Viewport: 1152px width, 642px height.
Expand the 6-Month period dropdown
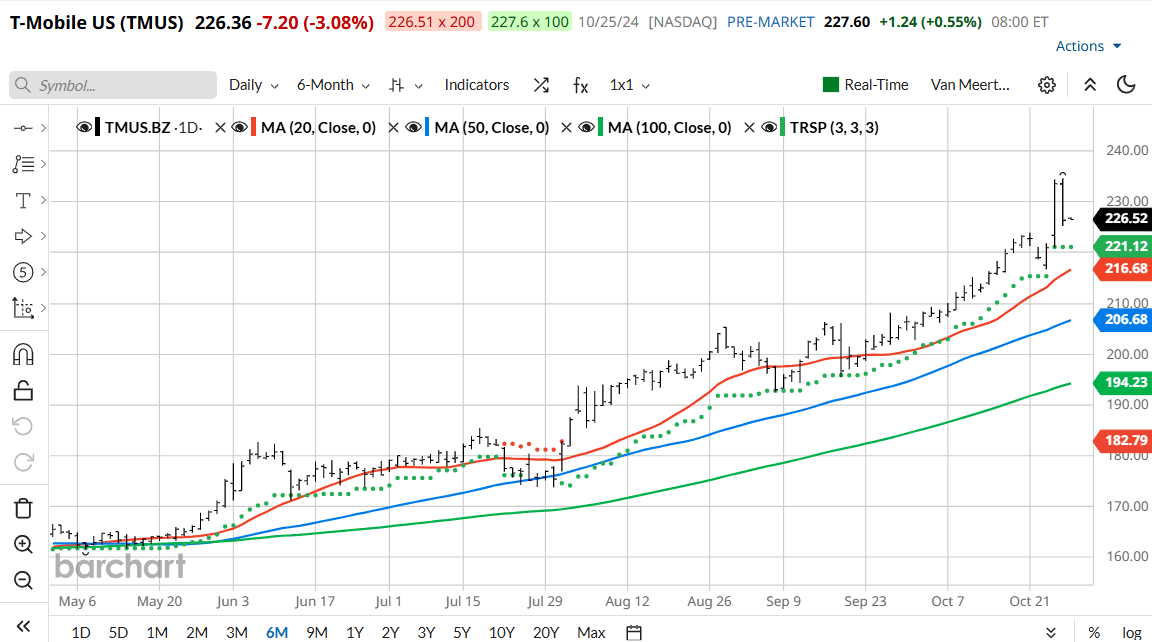333,85
